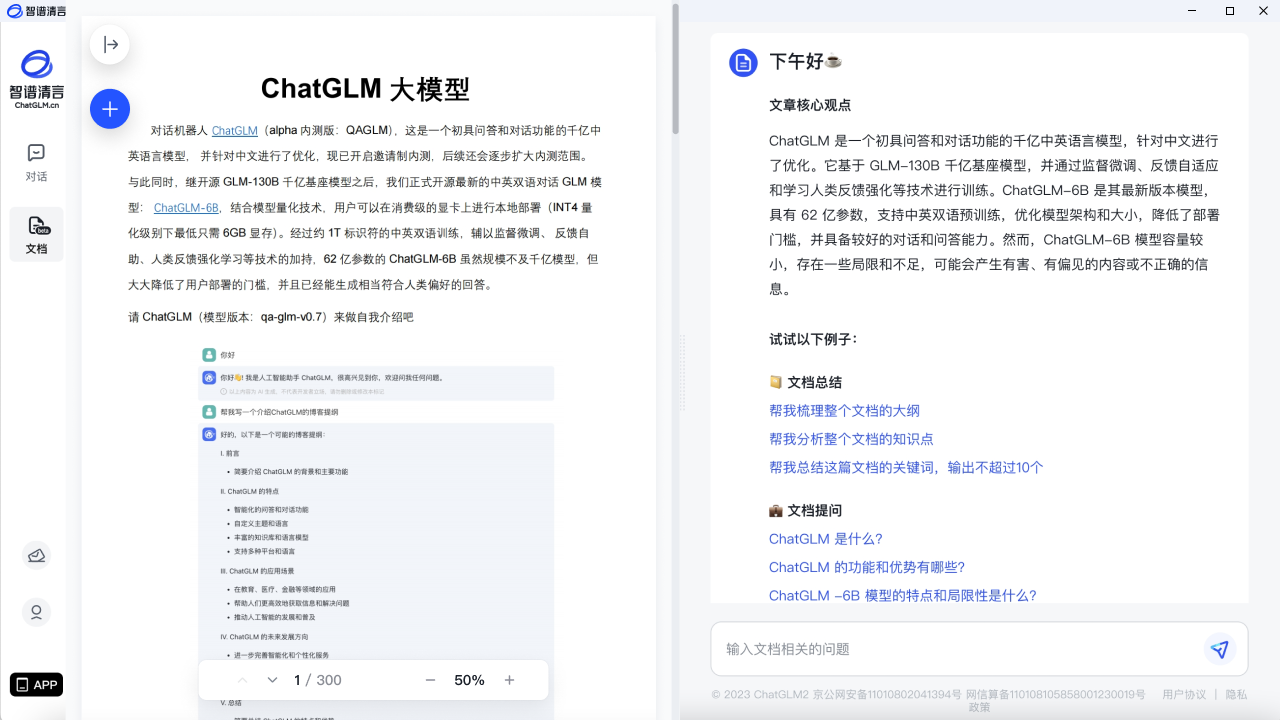This screenshot has height=720, width=1280.
Task: Click the send message icon
Action: pyautogui.click(x=1220, y=649)
